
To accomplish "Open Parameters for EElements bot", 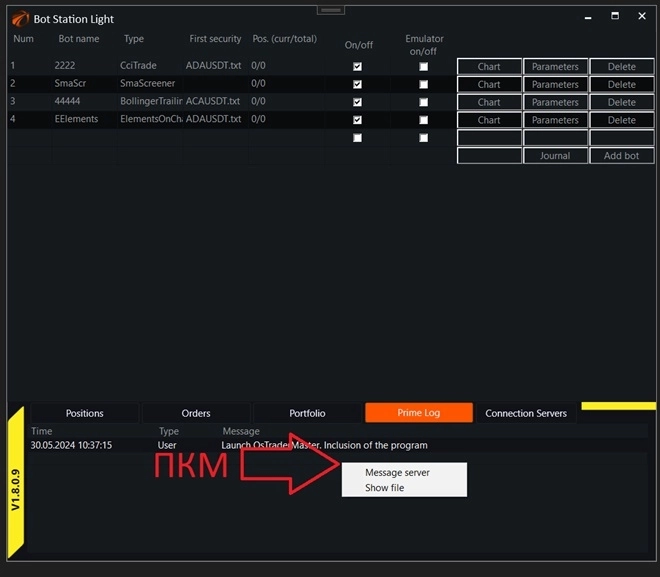I will [x=555, y=120].
